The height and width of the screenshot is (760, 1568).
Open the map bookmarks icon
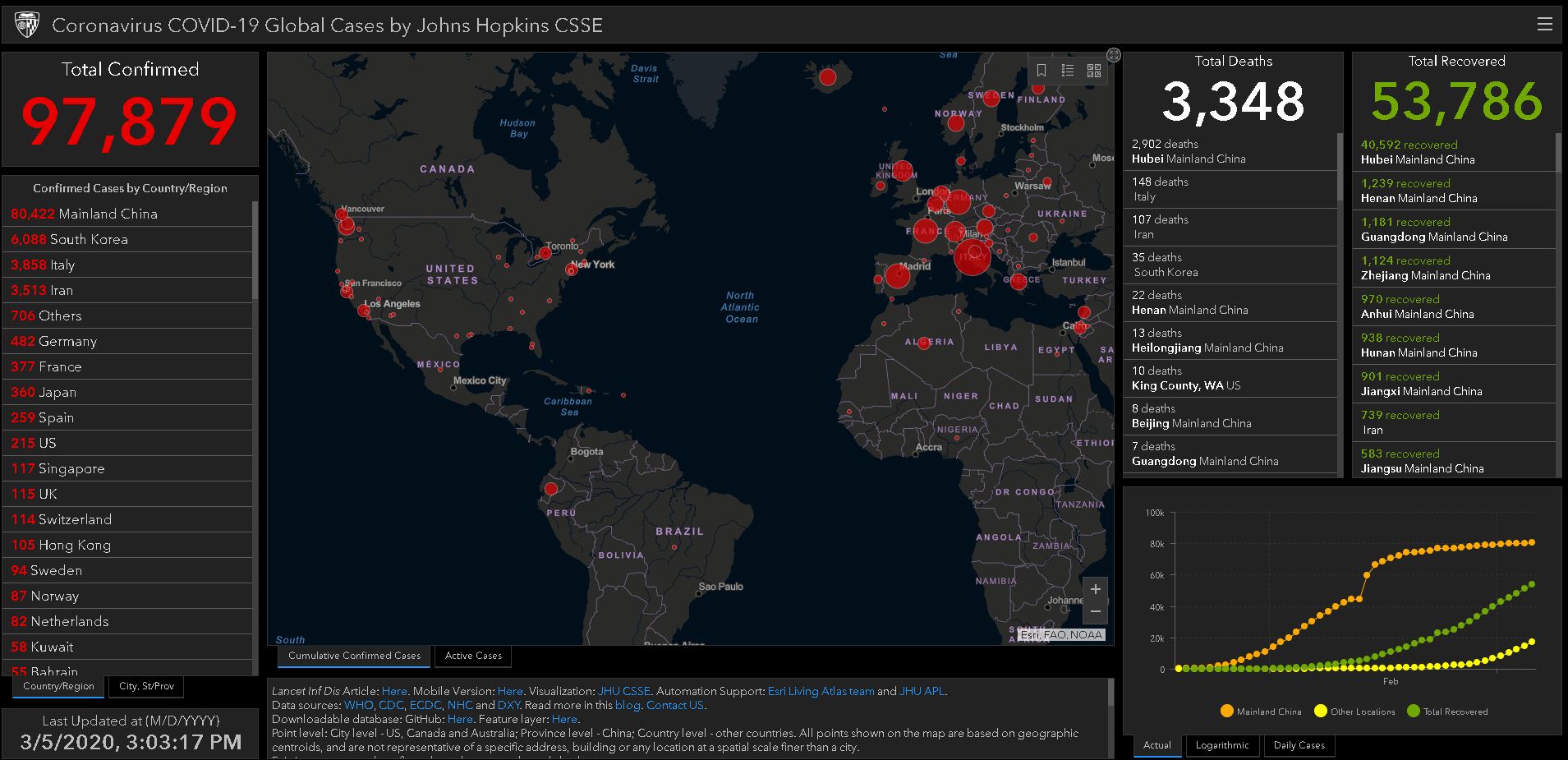tap(1041, 71)
